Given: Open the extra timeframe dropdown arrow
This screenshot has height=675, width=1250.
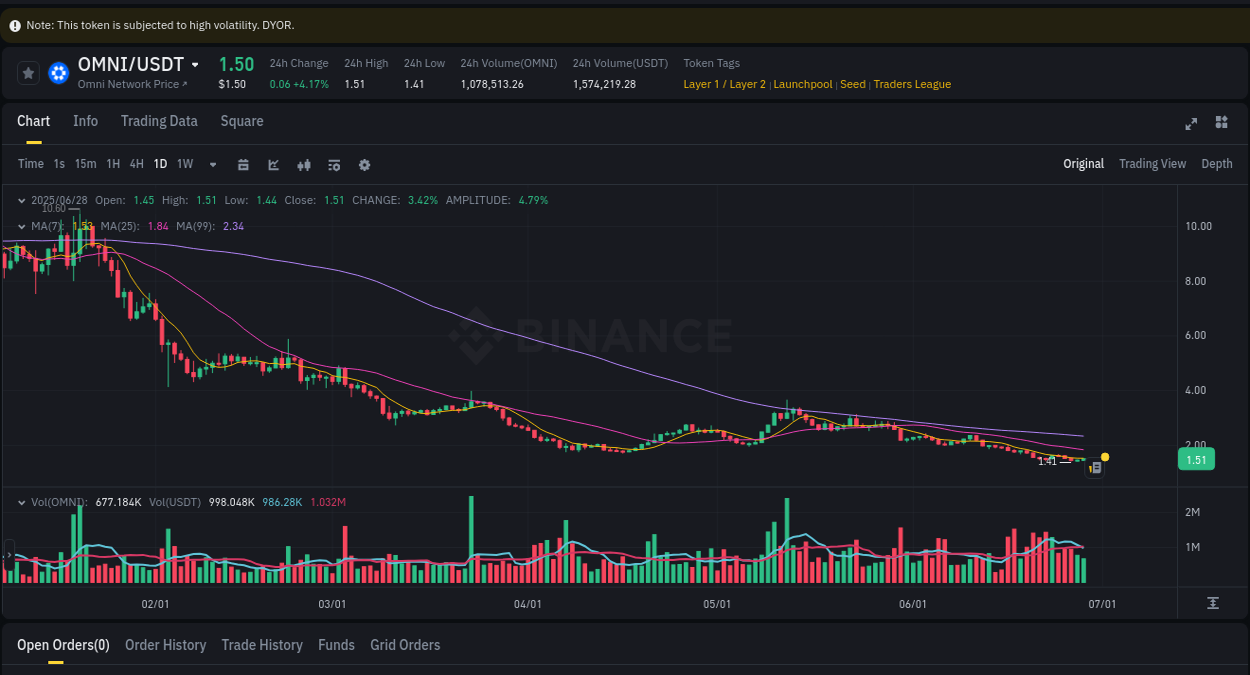Looking at the screenshot, I should pyautogui.click(x=212, y=164).
